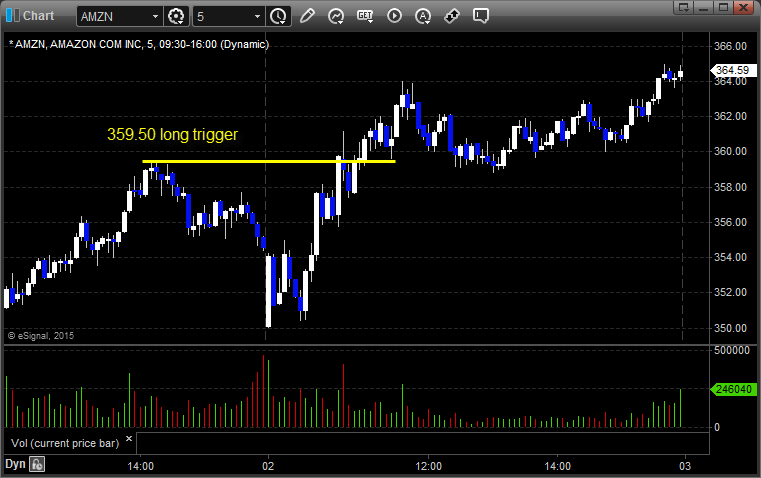The width and height of the screenshot is (761, 478).
Task: Click the first 14:00 time axis label
Action: [141, 466]
